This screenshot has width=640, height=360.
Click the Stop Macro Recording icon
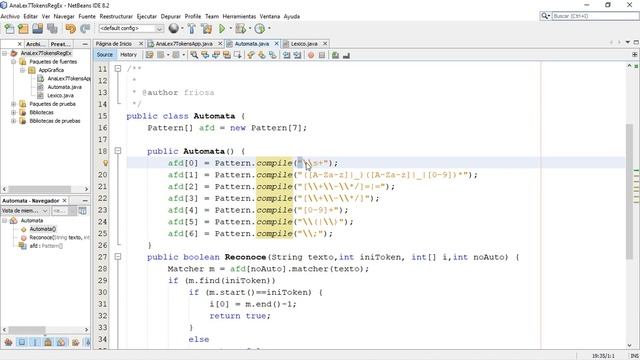click(322, 55)
